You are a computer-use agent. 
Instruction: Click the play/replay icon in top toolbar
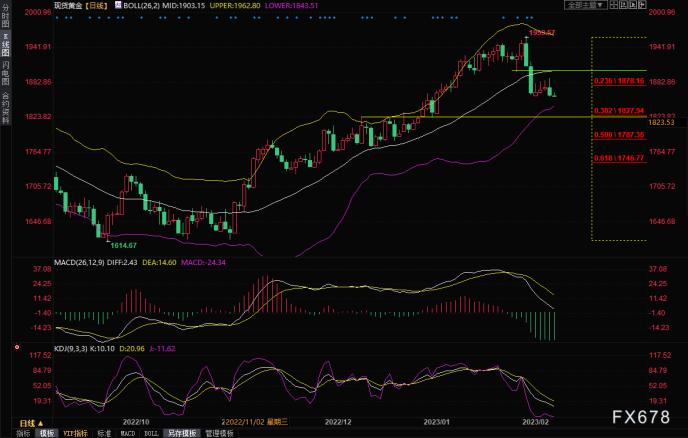pyautogui.click(x=633, y=5)
